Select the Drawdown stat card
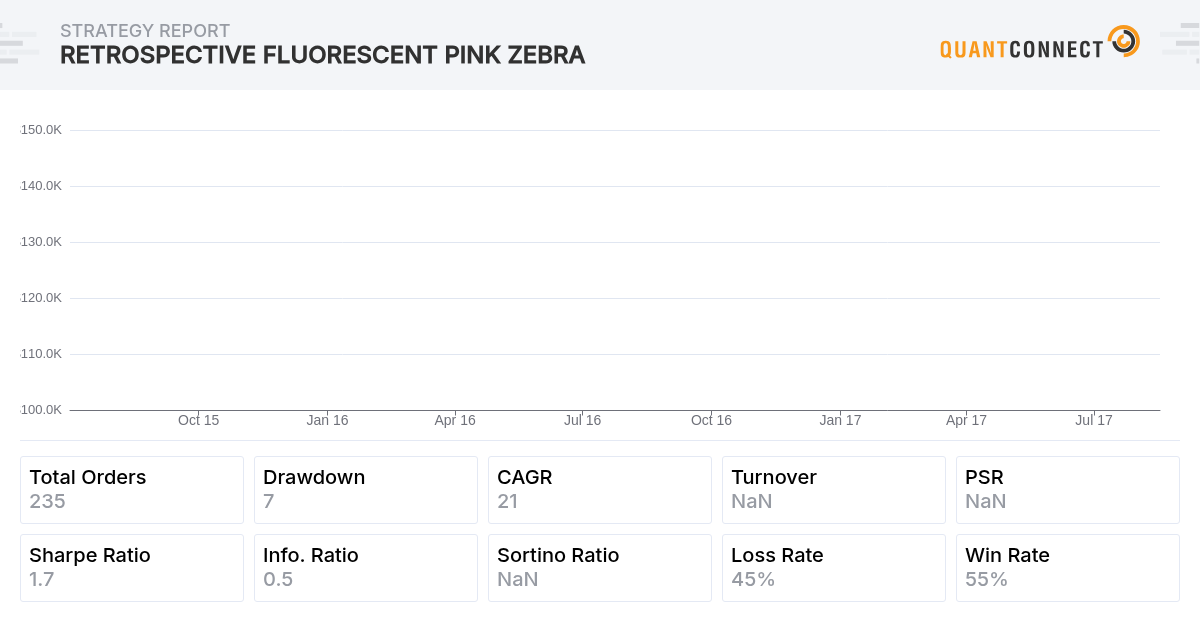The image size is (1200, 632). pyautogui.click(x=366, y=490)
